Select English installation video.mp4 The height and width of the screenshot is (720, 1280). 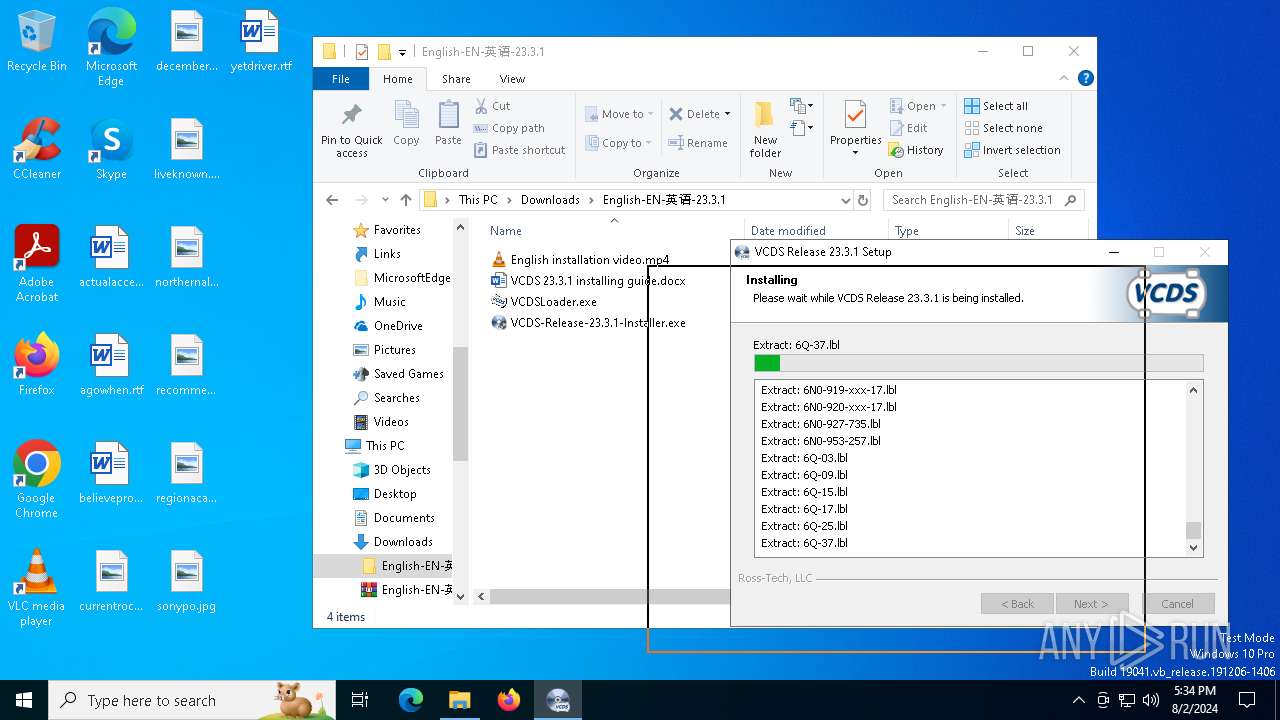tap(581, 259)
